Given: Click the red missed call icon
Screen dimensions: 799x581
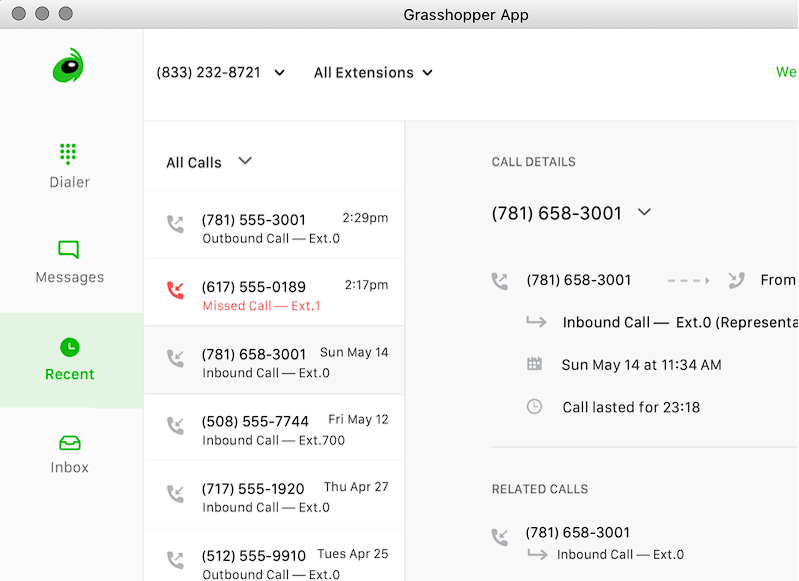Looking at the screenshot, I should click(x=176, y=291).
